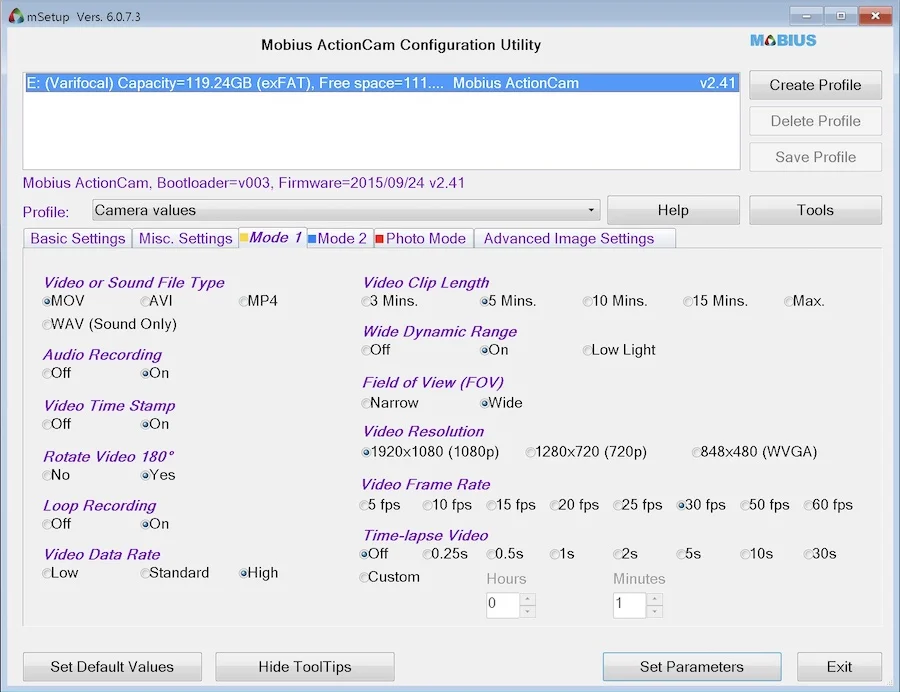The height and width of the screenshot is (692, 900).
Task: Set time-lapse interval to 5s
Action: click(x=689, y=554)
